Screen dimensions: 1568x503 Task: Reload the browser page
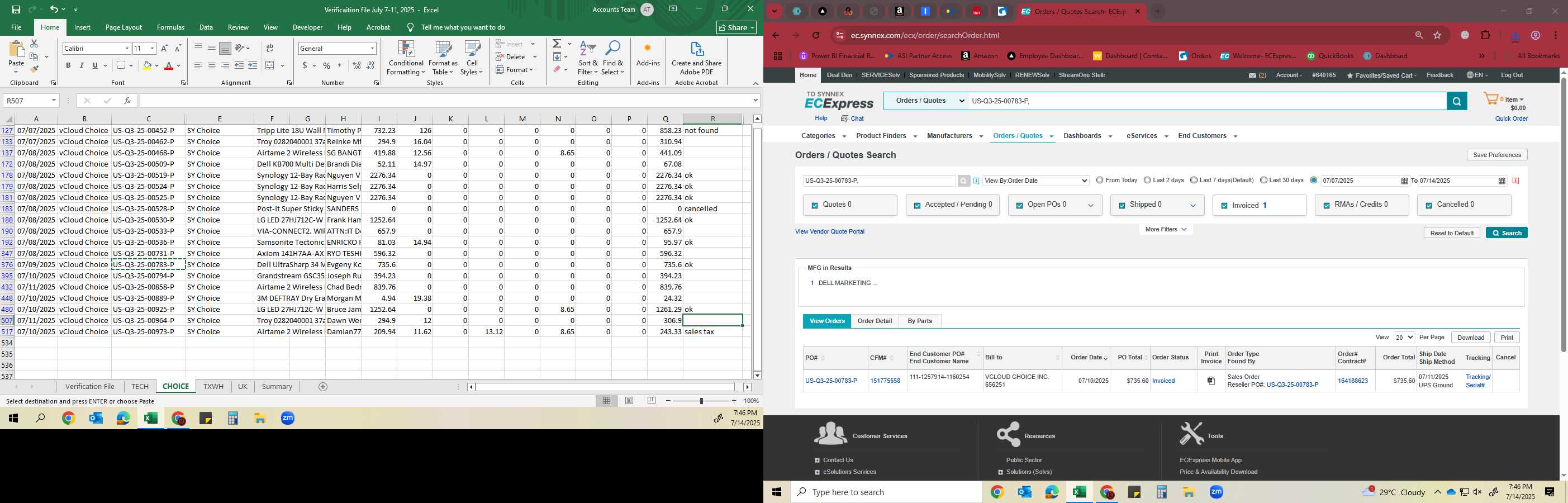click(816, 35)
